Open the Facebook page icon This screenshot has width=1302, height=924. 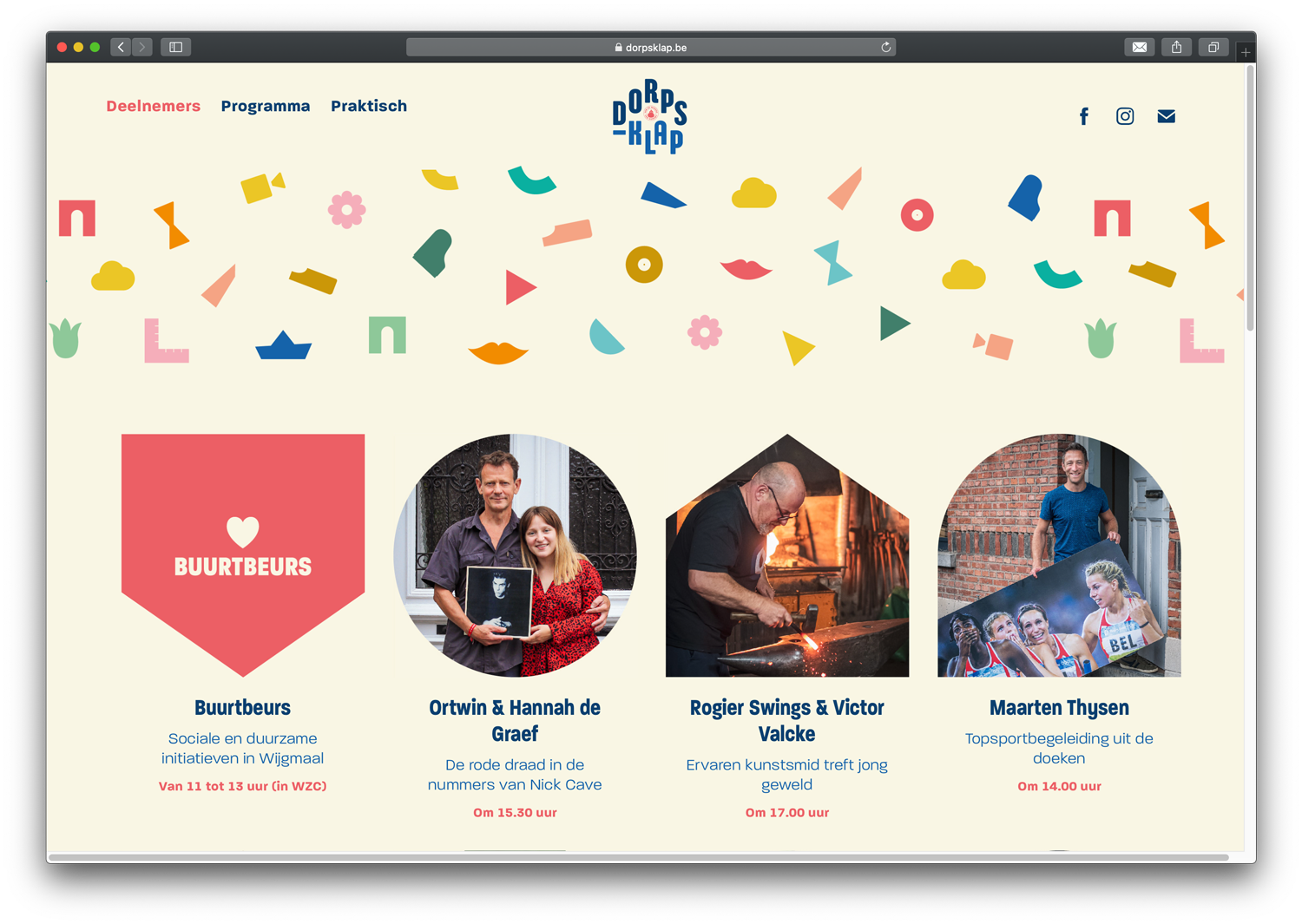click(x=1083, y=116)
